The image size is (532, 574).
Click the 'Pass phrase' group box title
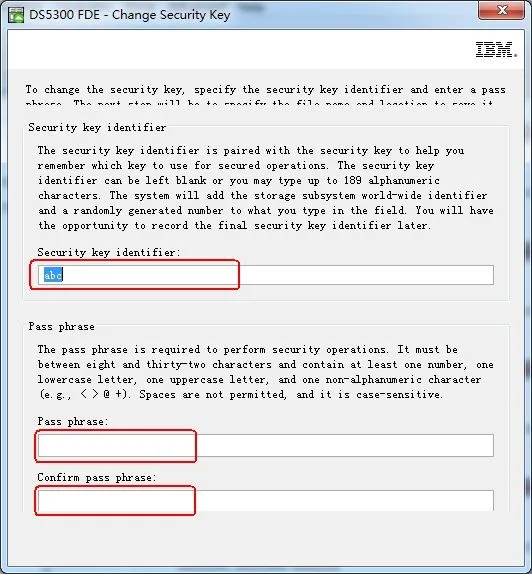click(62, 326)
